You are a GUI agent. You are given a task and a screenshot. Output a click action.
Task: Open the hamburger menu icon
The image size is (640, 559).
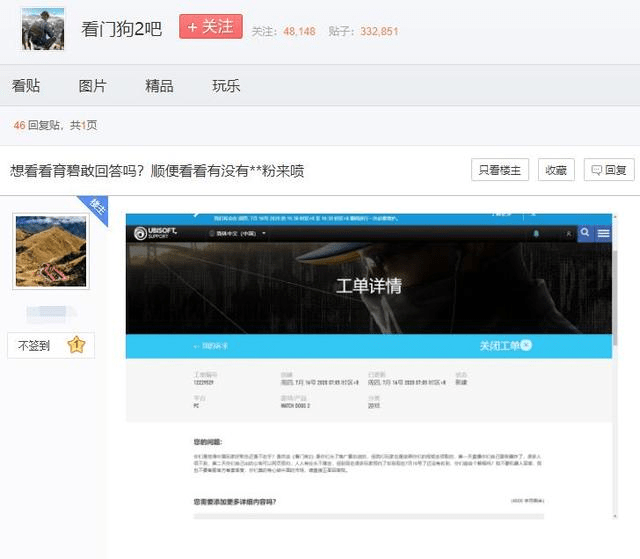603,233
